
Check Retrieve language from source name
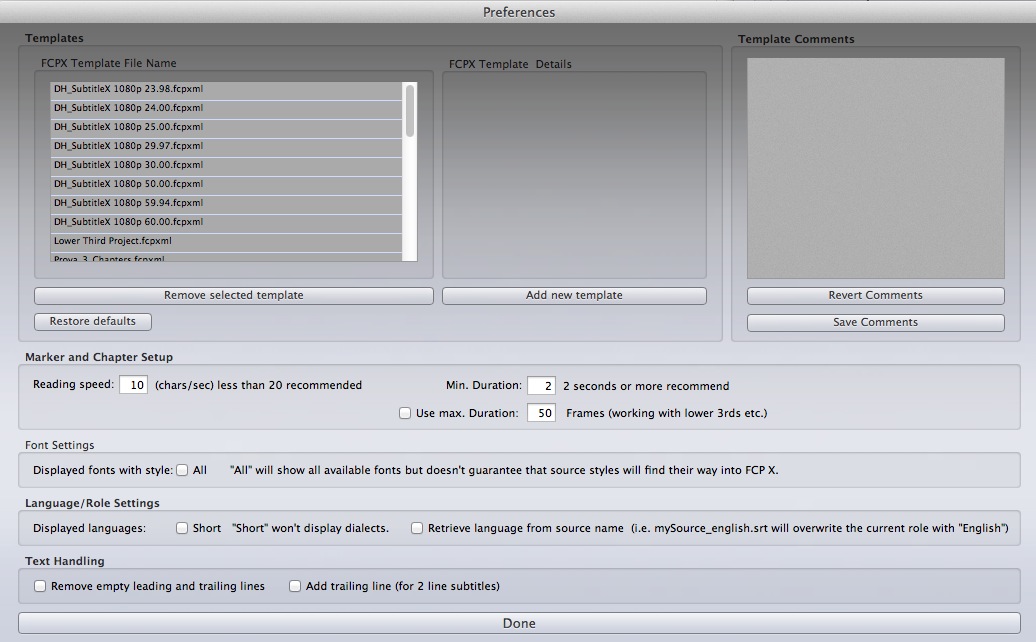(x=417, y=528)
